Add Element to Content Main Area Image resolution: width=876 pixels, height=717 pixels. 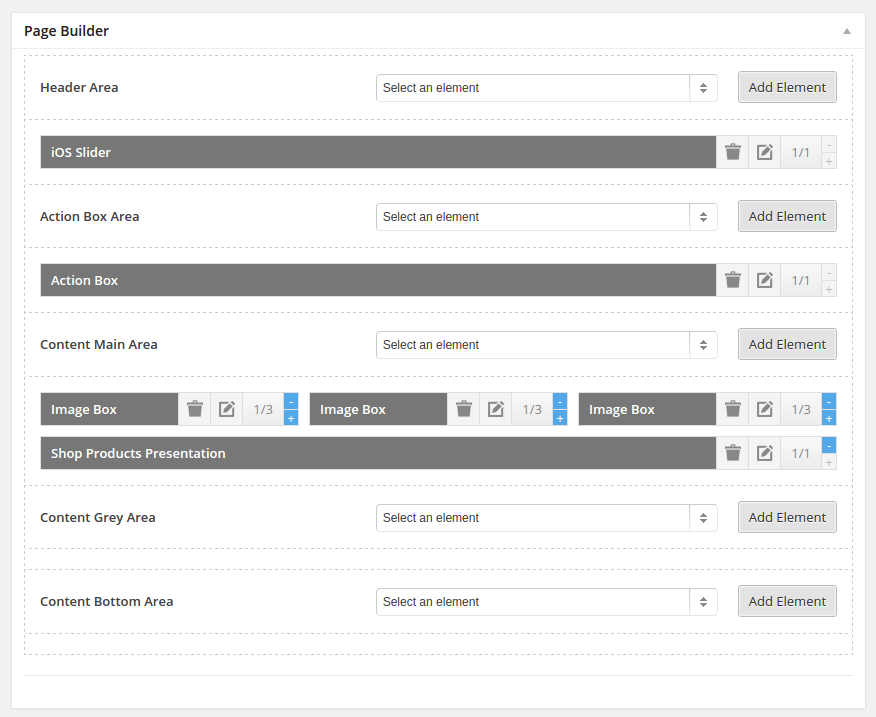(x=787, y=344)
